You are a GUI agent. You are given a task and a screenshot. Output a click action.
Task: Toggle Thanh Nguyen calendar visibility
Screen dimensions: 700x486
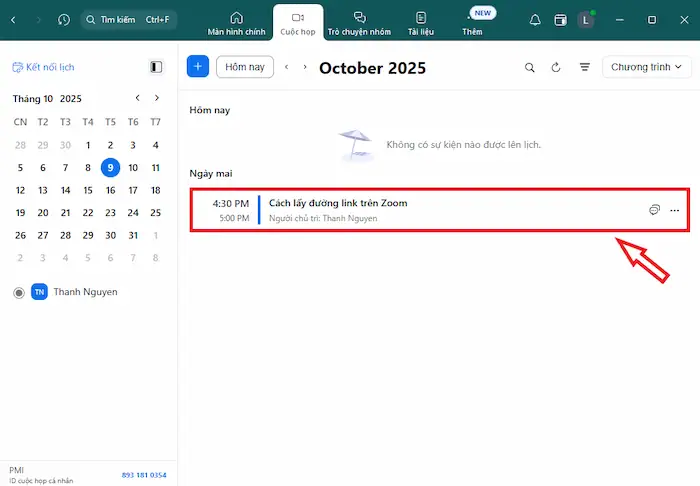[x=19, y=292]
